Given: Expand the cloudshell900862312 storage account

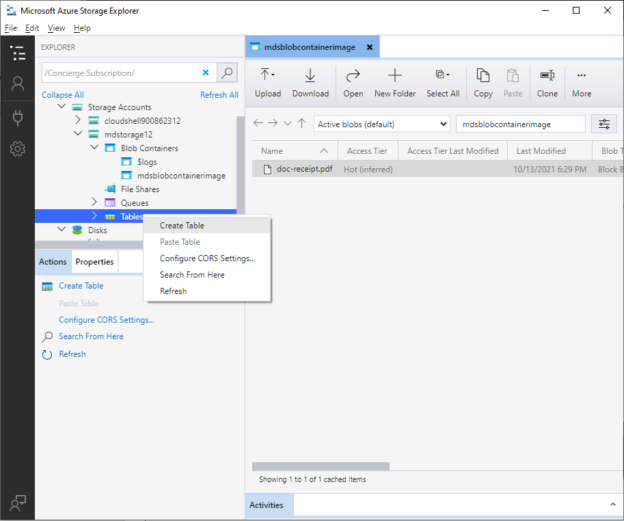Looking at the screenshot, I should pos(78,120).
